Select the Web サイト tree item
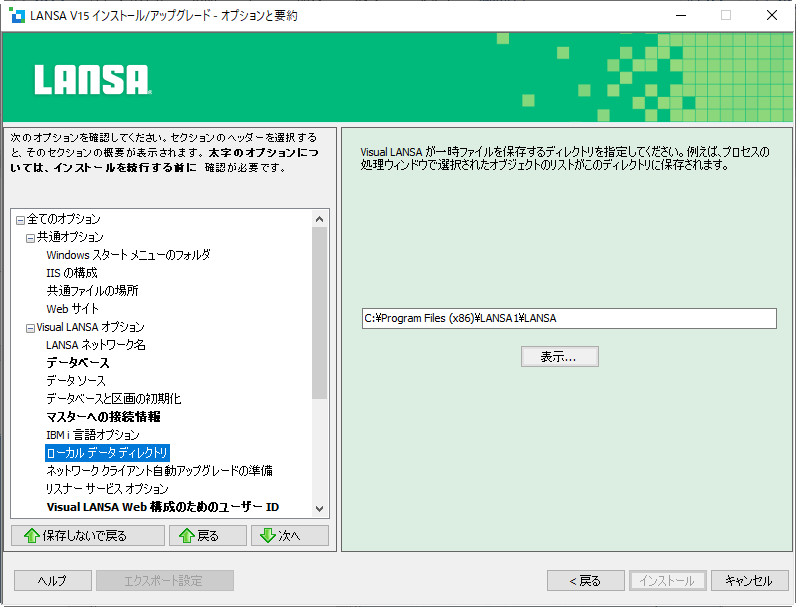This screenshot has width=796, height=607. pos(72,309)
